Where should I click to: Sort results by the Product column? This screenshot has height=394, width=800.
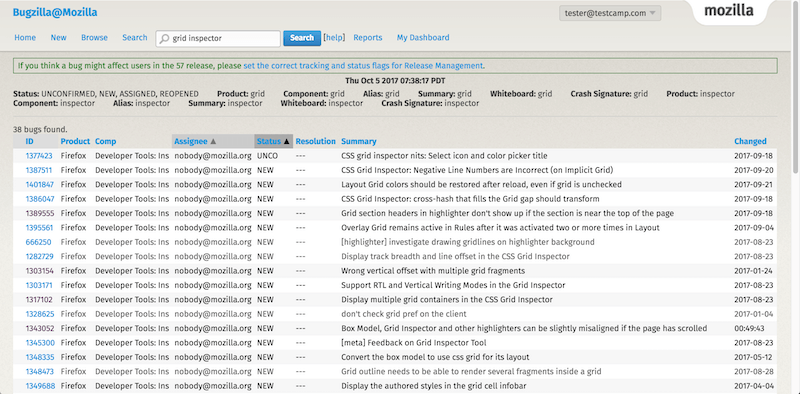[75, 141]
